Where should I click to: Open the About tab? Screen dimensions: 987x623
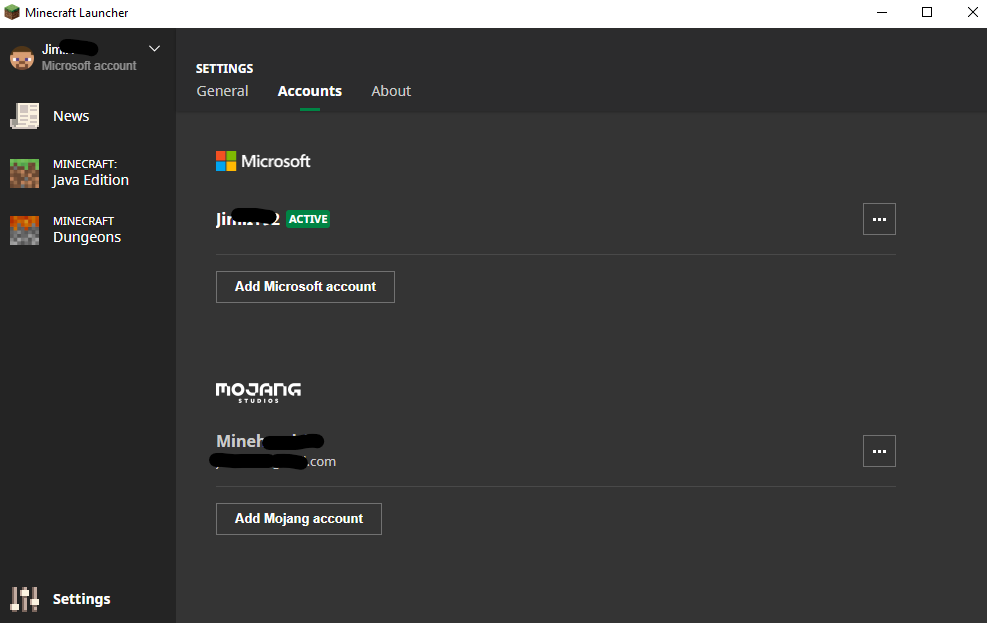click(x=391, y=91)
